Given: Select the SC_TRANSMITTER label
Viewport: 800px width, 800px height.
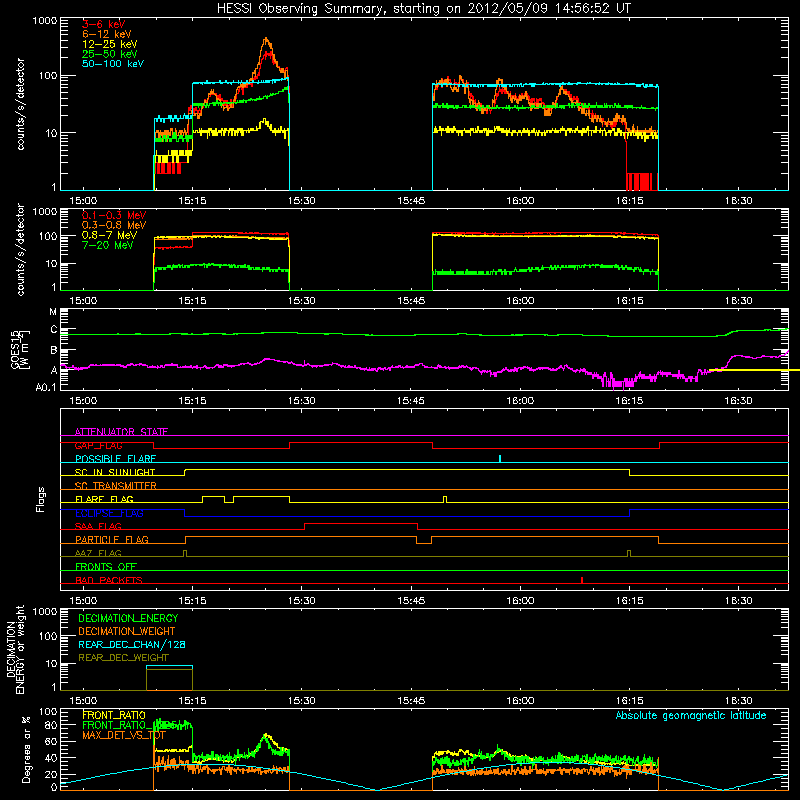Looking at the screenshot, I should (116, 486).
